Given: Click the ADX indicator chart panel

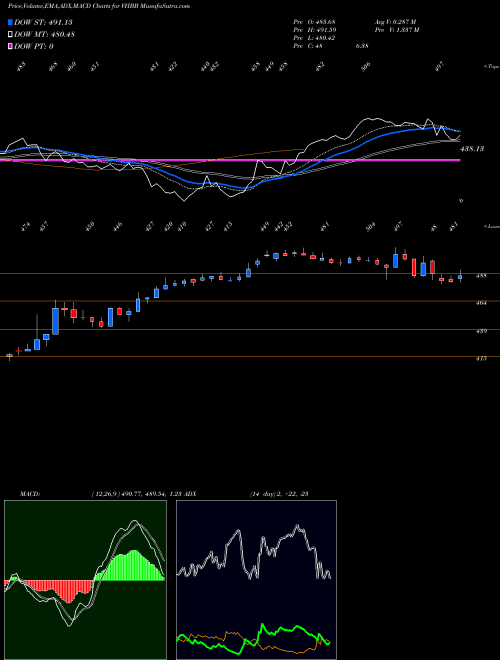Looking at the screenshot, I should [256, 580].
